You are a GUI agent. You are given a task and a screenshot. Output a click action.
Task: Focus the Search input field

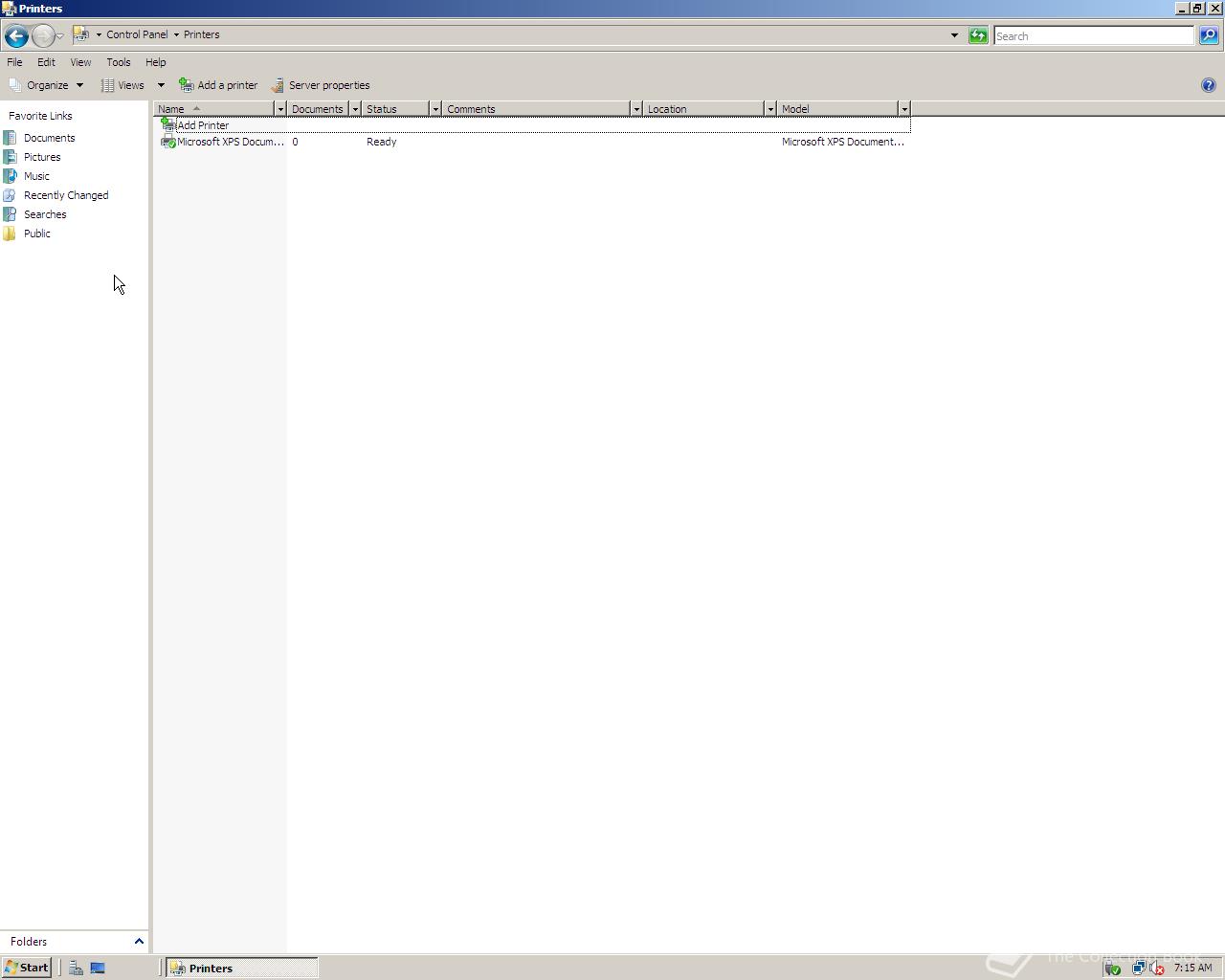point(1094,35)
